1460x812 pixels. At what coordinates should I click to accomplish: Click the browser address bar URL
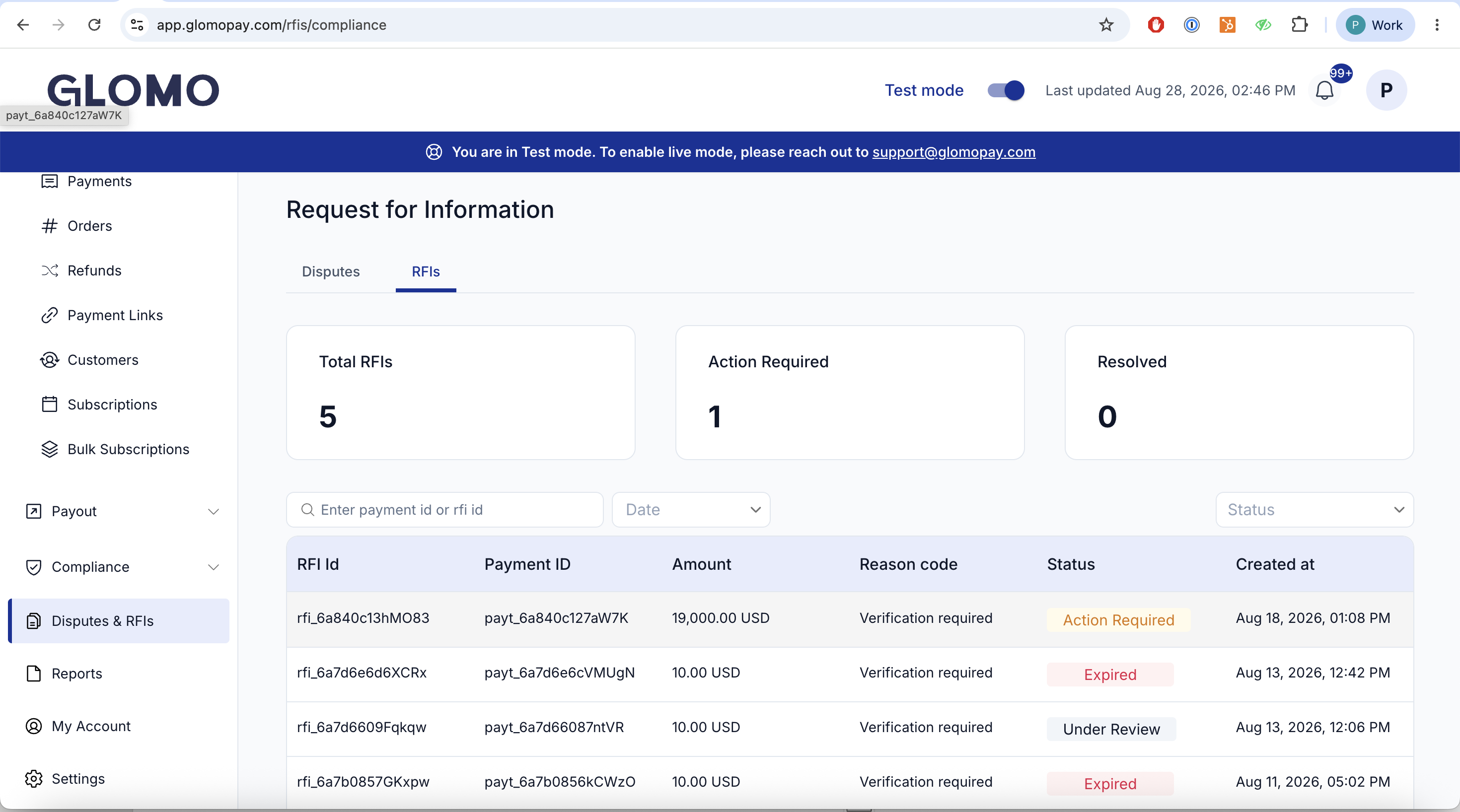(272, 25)
